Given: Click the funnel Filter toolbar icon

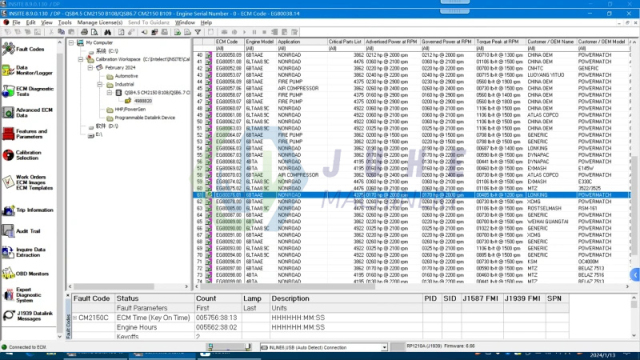Looking at the screenshot, I should [198, 32].
